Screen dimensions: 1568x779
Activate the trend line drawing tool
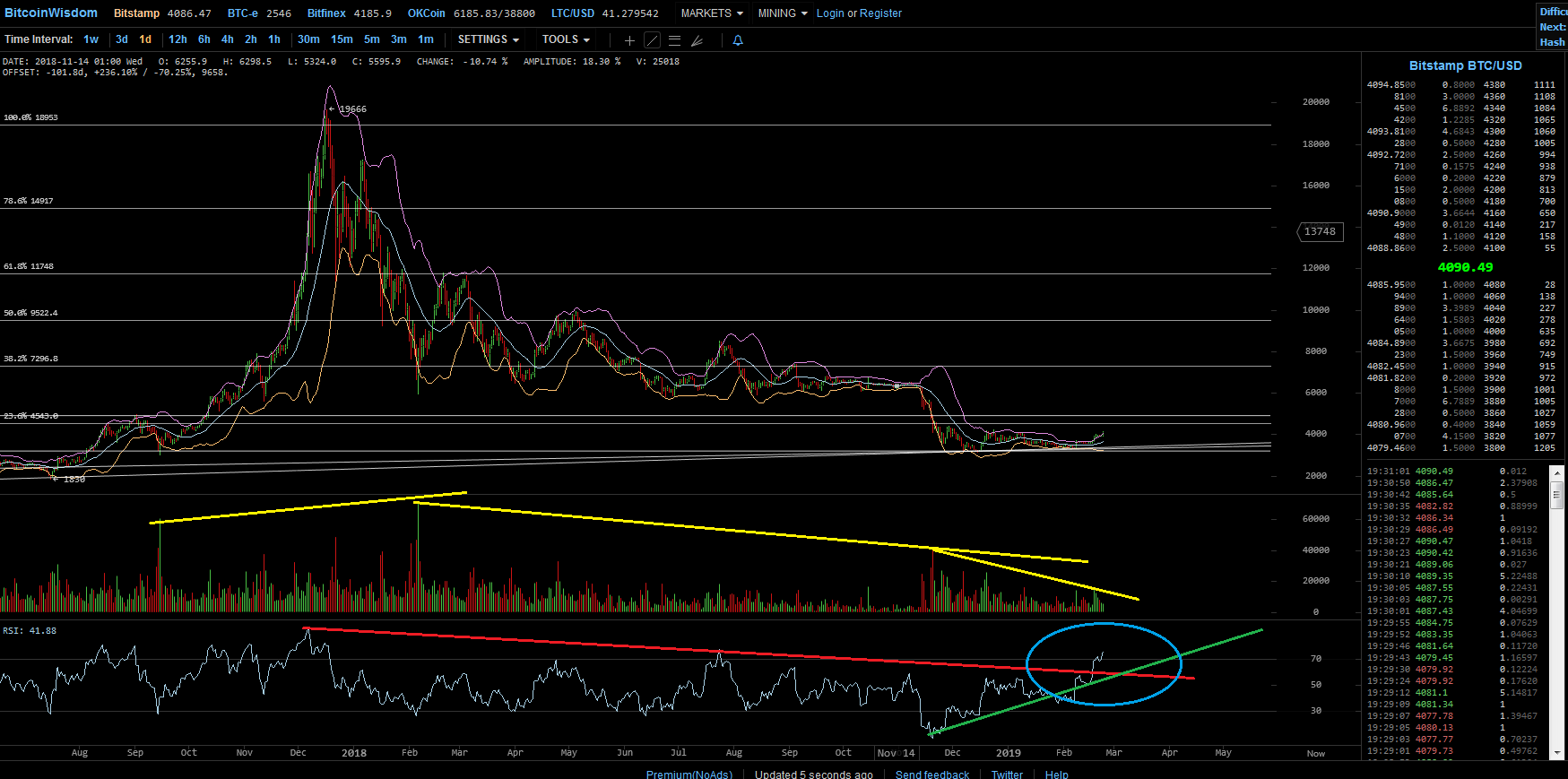click(653, 40)
